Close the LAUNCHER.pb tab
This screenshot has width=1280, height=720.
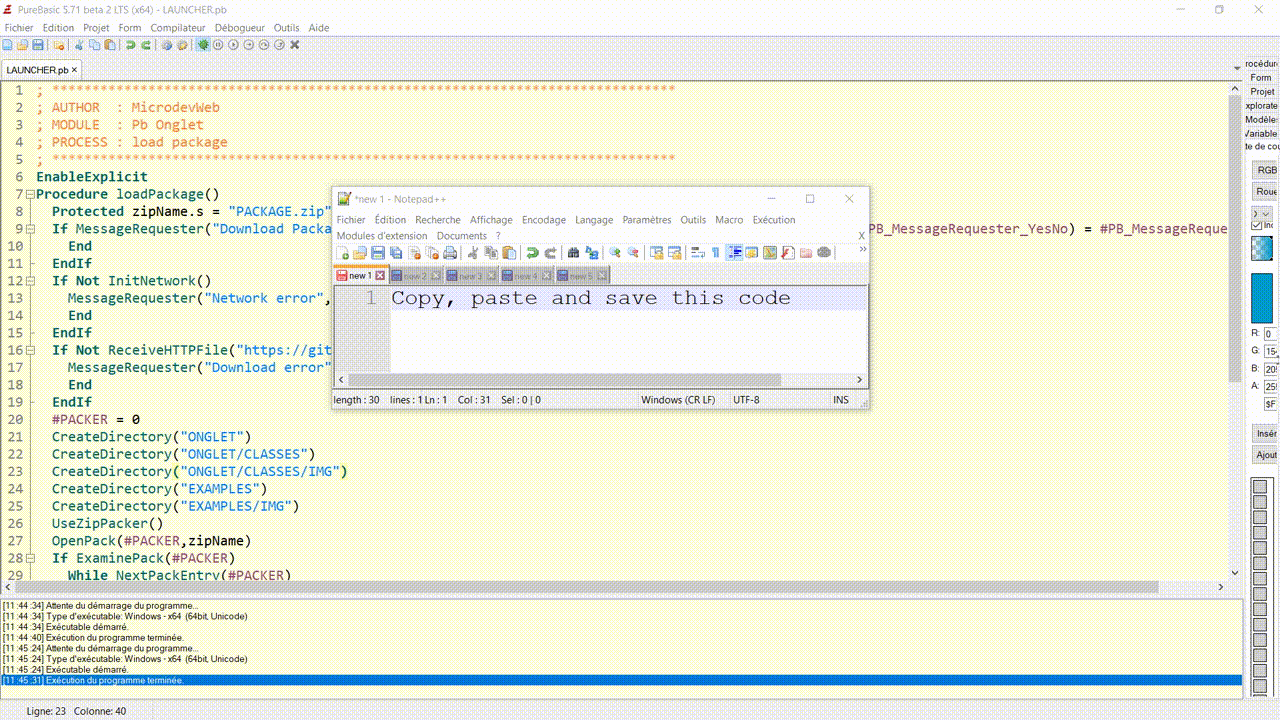pyautogui.click(x=74, y=70)
